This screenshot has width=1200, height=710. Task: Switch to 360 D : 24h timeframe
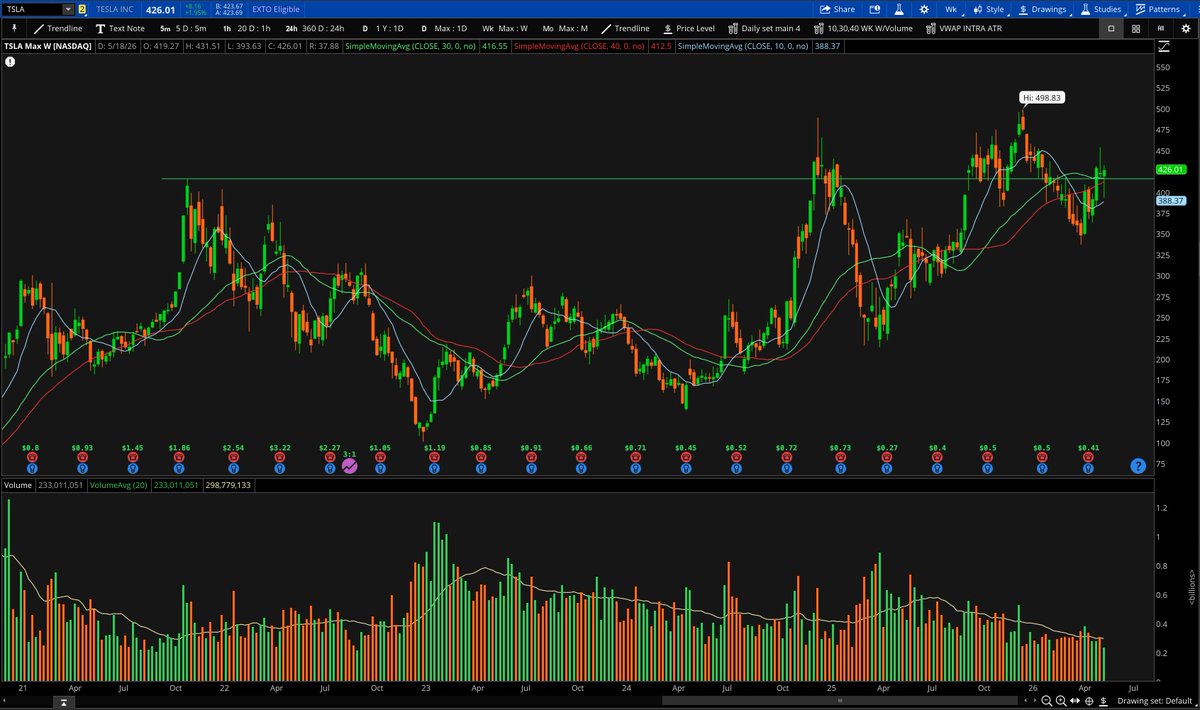tap(317, 29)
